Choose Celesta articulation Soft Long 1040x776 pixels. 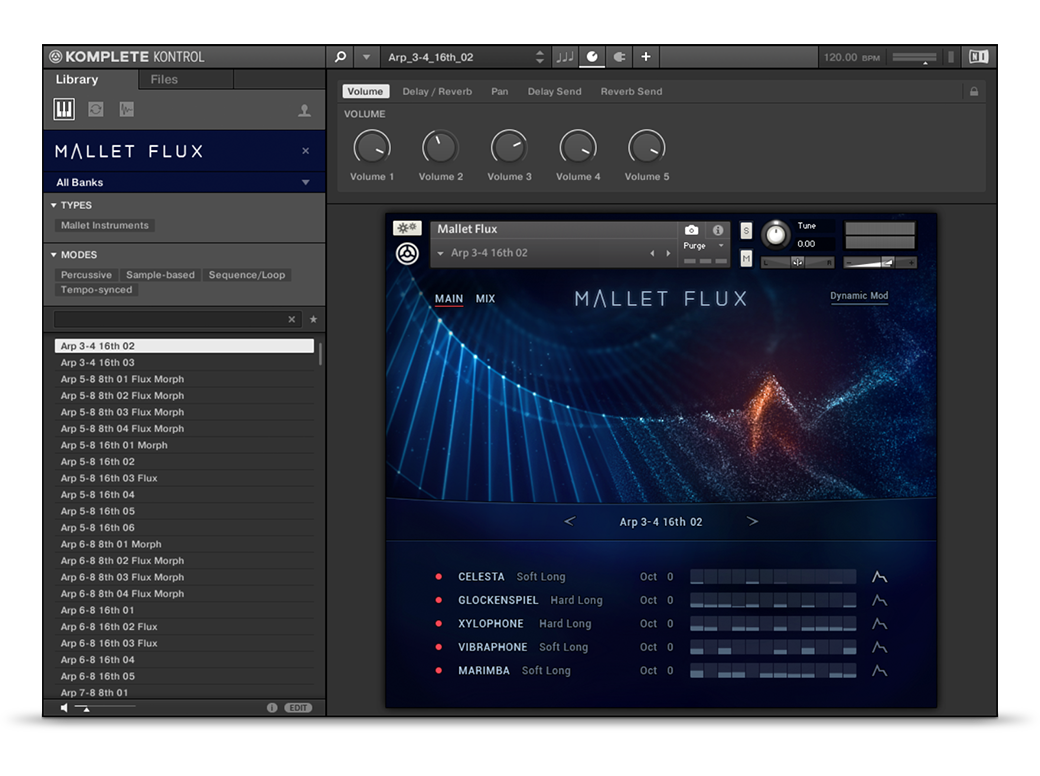[x=541, y=577]
